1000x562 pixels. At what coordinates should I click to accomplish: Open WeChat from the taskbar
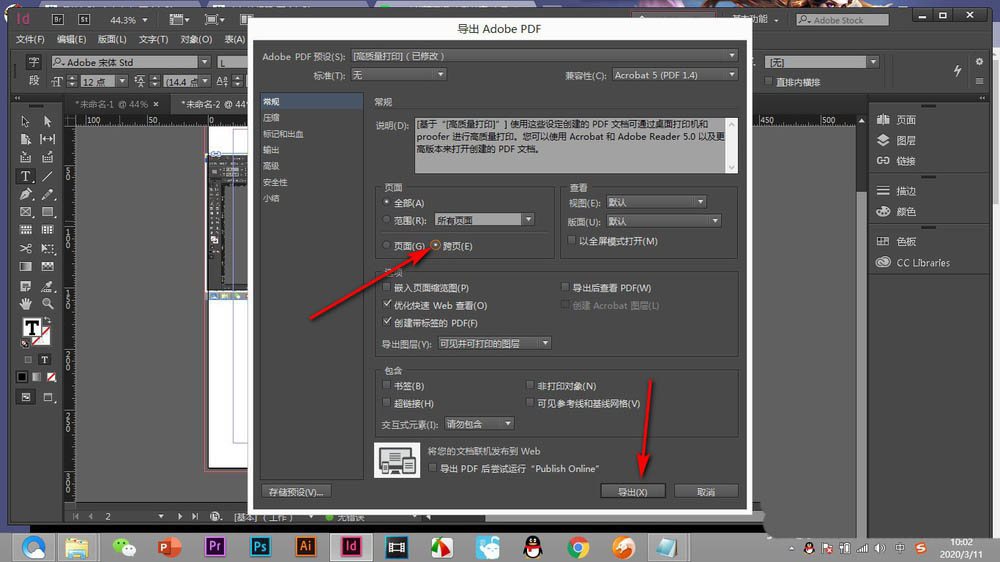124,547
